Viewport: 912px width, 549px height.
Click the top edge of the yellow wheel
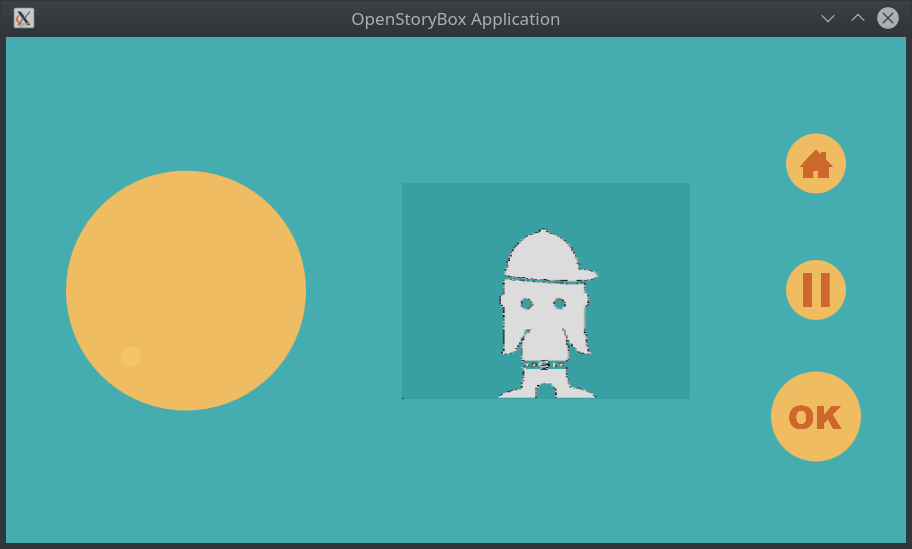(x=186, y=176)
